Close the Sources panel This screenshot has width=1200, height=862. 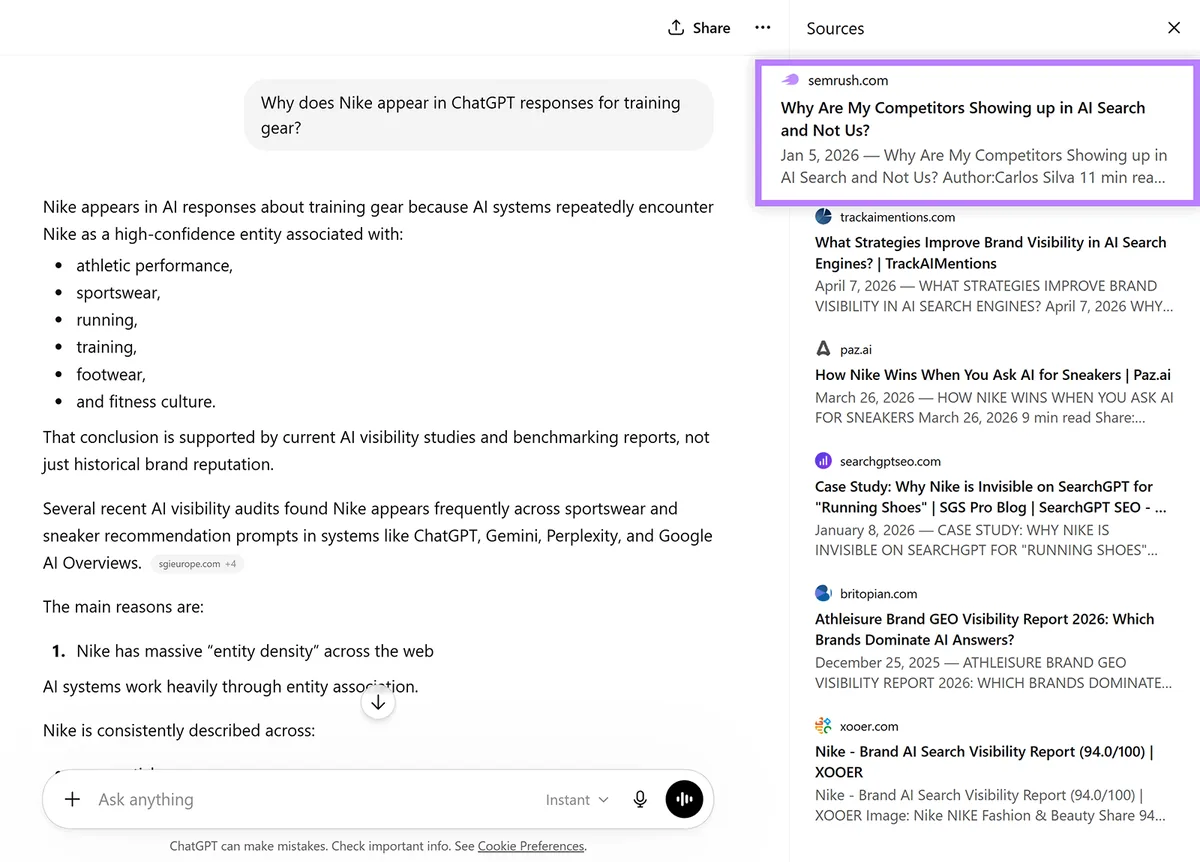pos(1174,28)
